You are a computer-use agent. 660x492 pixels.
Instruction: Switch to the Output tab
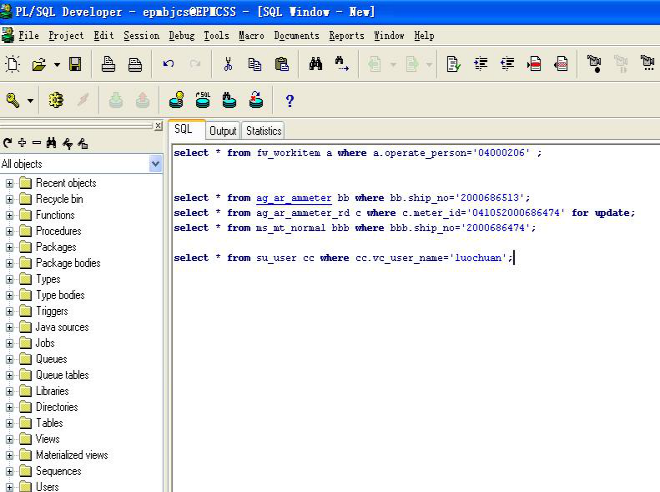223,131
